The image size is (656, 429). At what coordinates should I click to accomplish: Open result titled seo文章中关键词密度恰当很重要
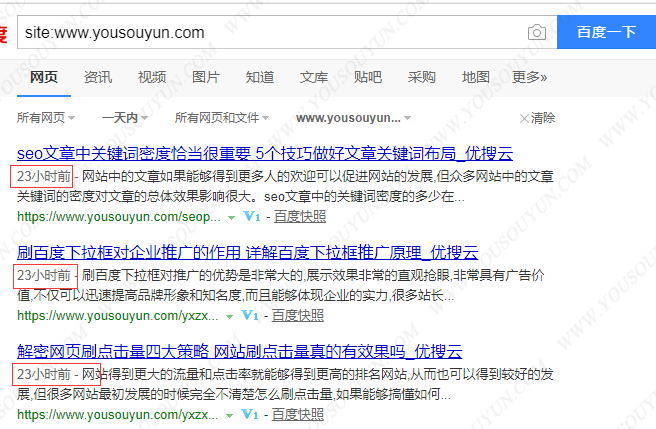(x=265, y=154)
